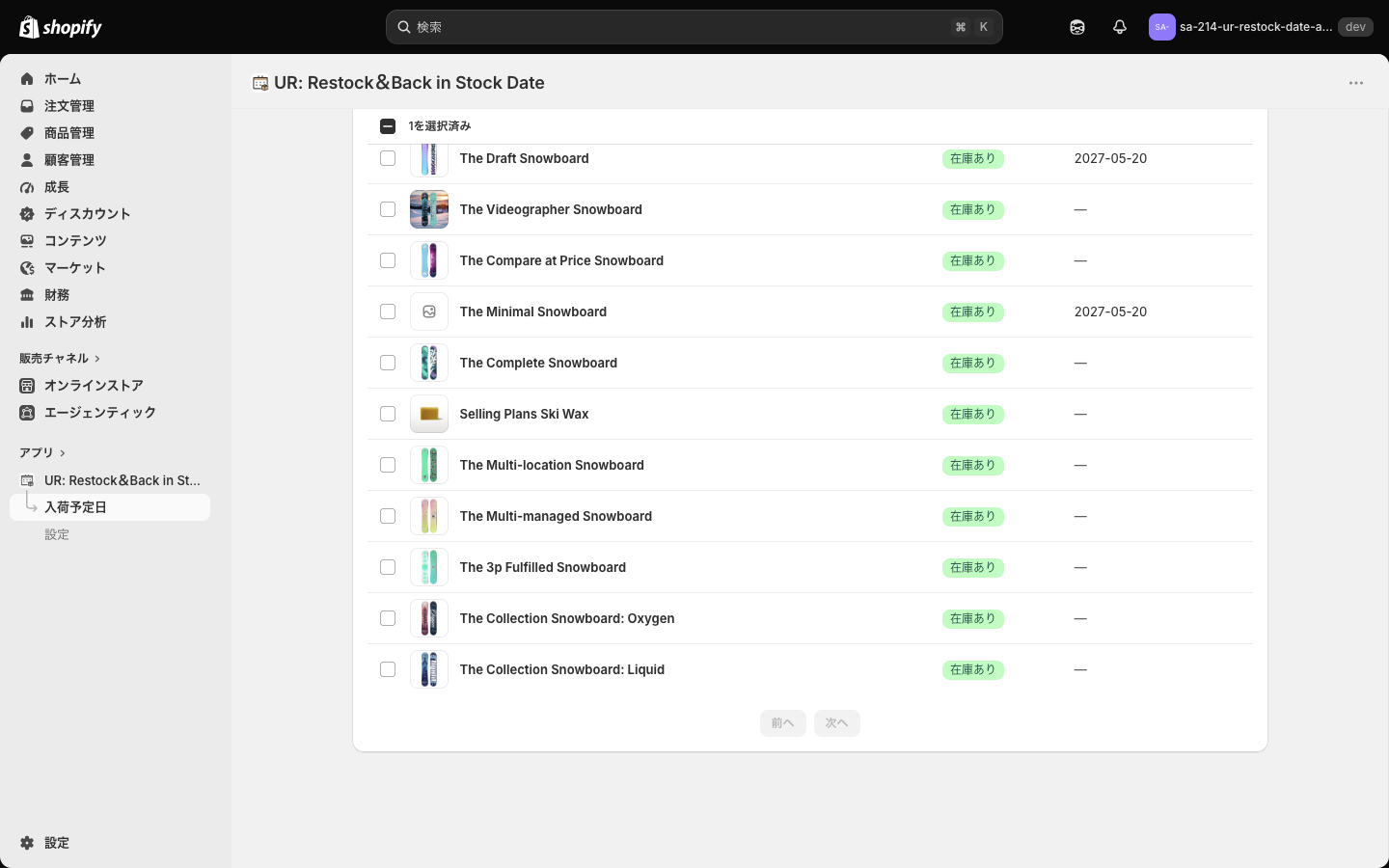Select The Collection Snowboard: Liquid checkbox
Viewport: 1389px width, 868px height.
click(388, 669)
